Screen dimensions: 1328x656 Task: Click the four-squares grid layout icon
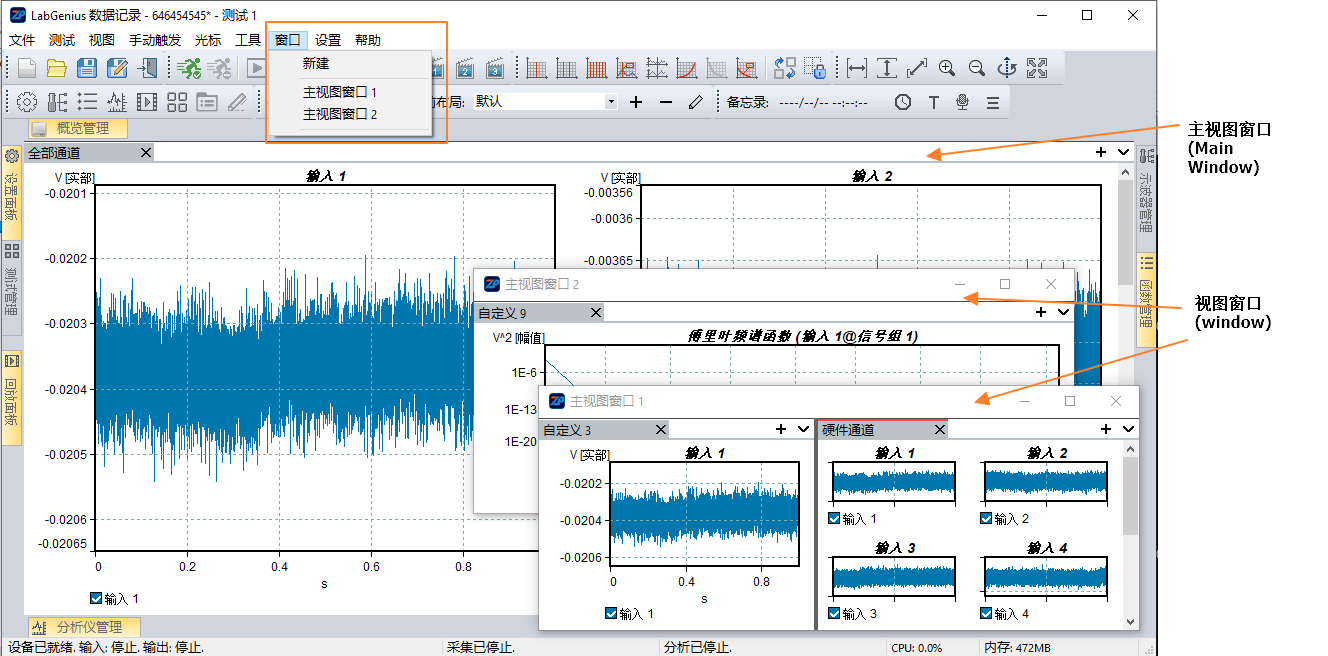click(x=177, y=102)
